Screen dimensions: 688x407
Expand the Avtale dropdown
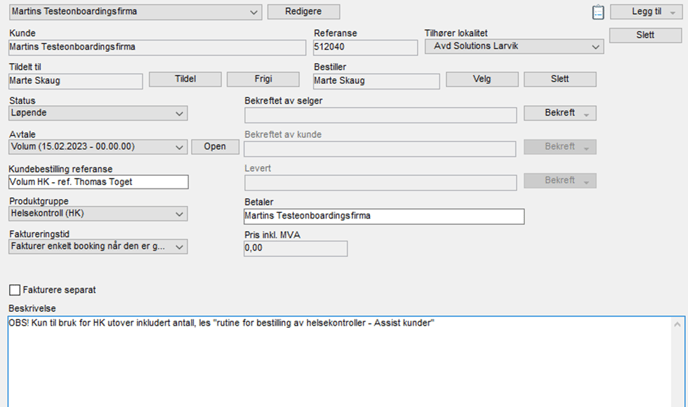coord(180,147)
